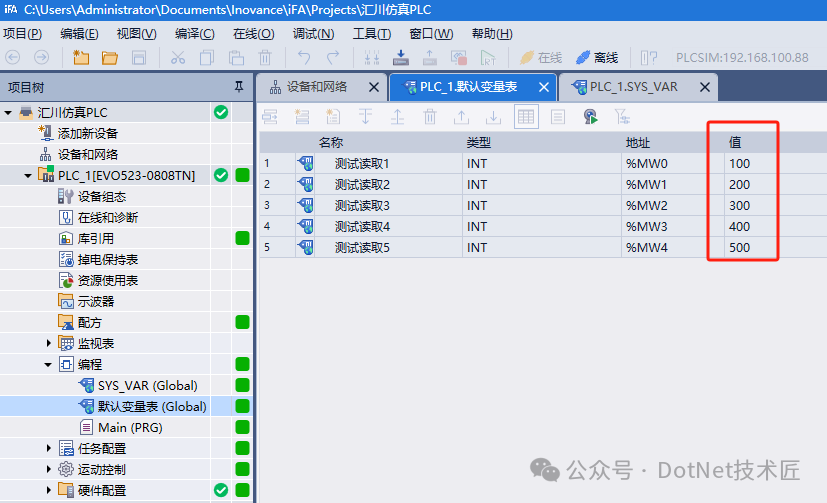Click the add new variable row icon
Viewport: 827px width, 503px height.
tap(302, 117)
